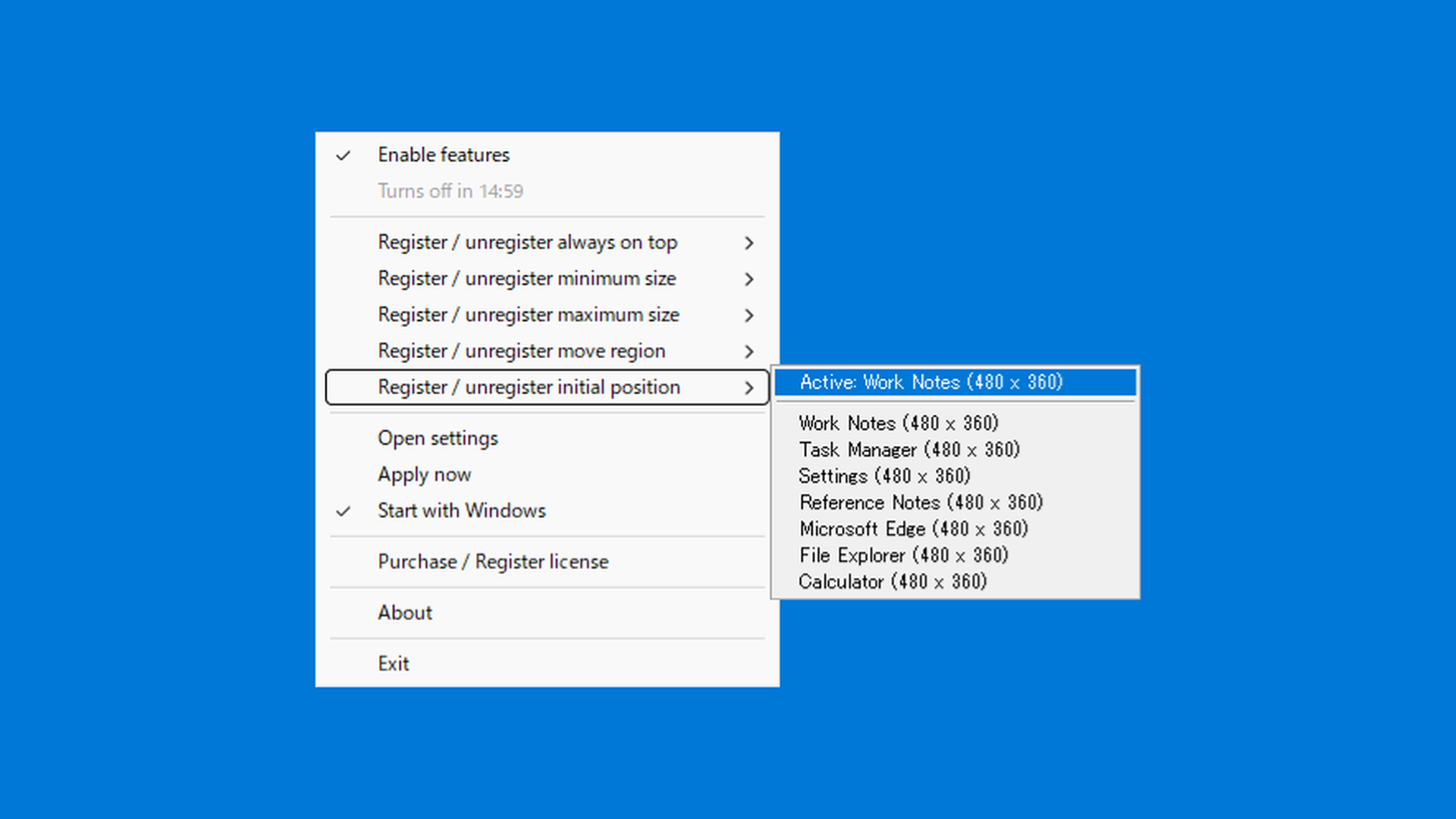
Task: Toggle the Enable features checkmark item
Action: 547,155
